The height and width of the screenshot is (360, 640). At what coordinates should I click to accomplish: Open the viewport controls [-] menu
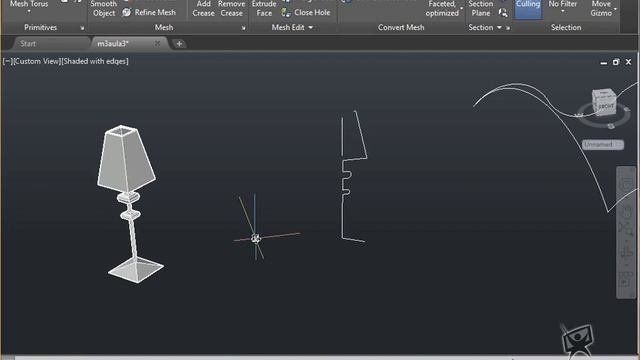pos(7,61)
